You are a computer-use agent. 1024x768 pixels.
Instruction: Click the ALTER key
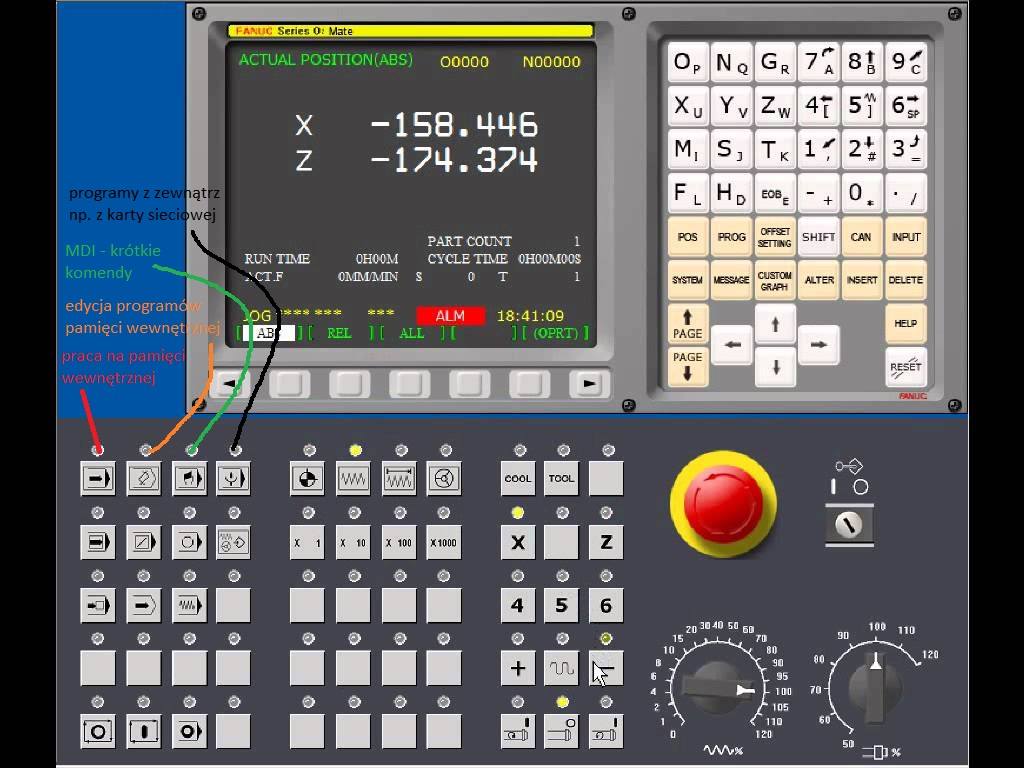818,280
